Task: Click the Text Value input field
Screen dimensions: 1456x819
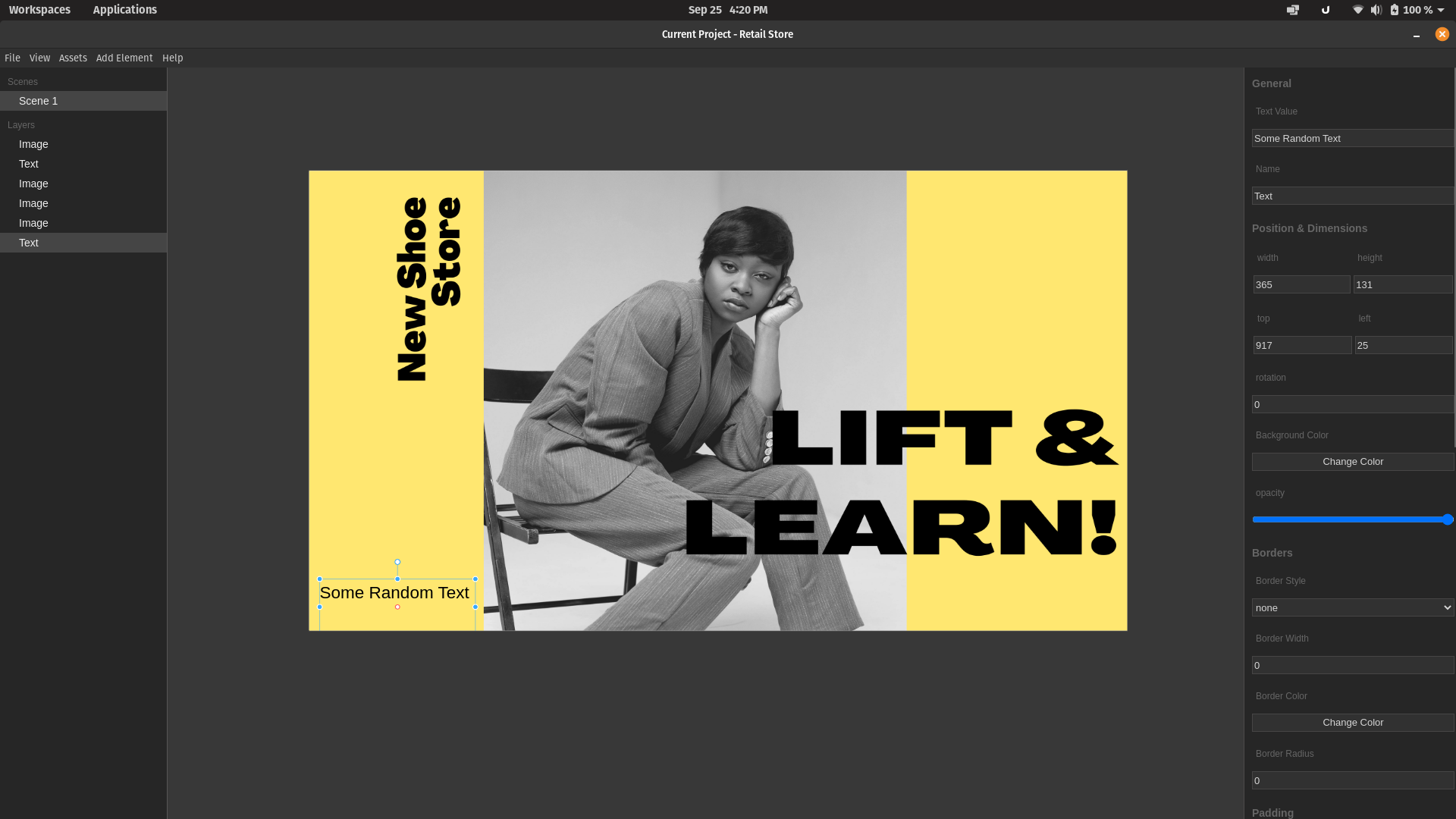Action: pyautogui.click(x=1352, y=138)
